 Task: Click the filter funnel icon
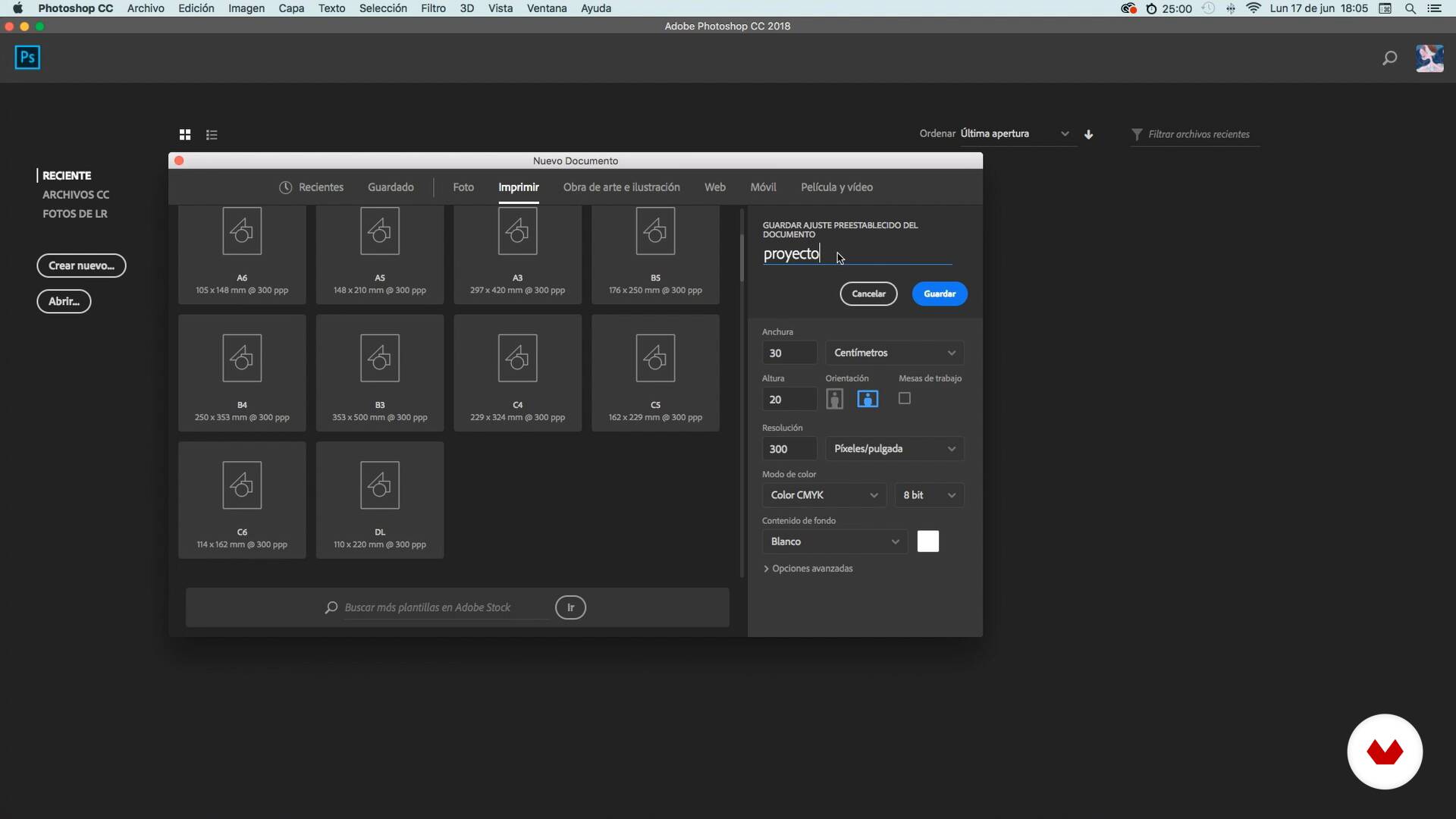pos(1137,134)
